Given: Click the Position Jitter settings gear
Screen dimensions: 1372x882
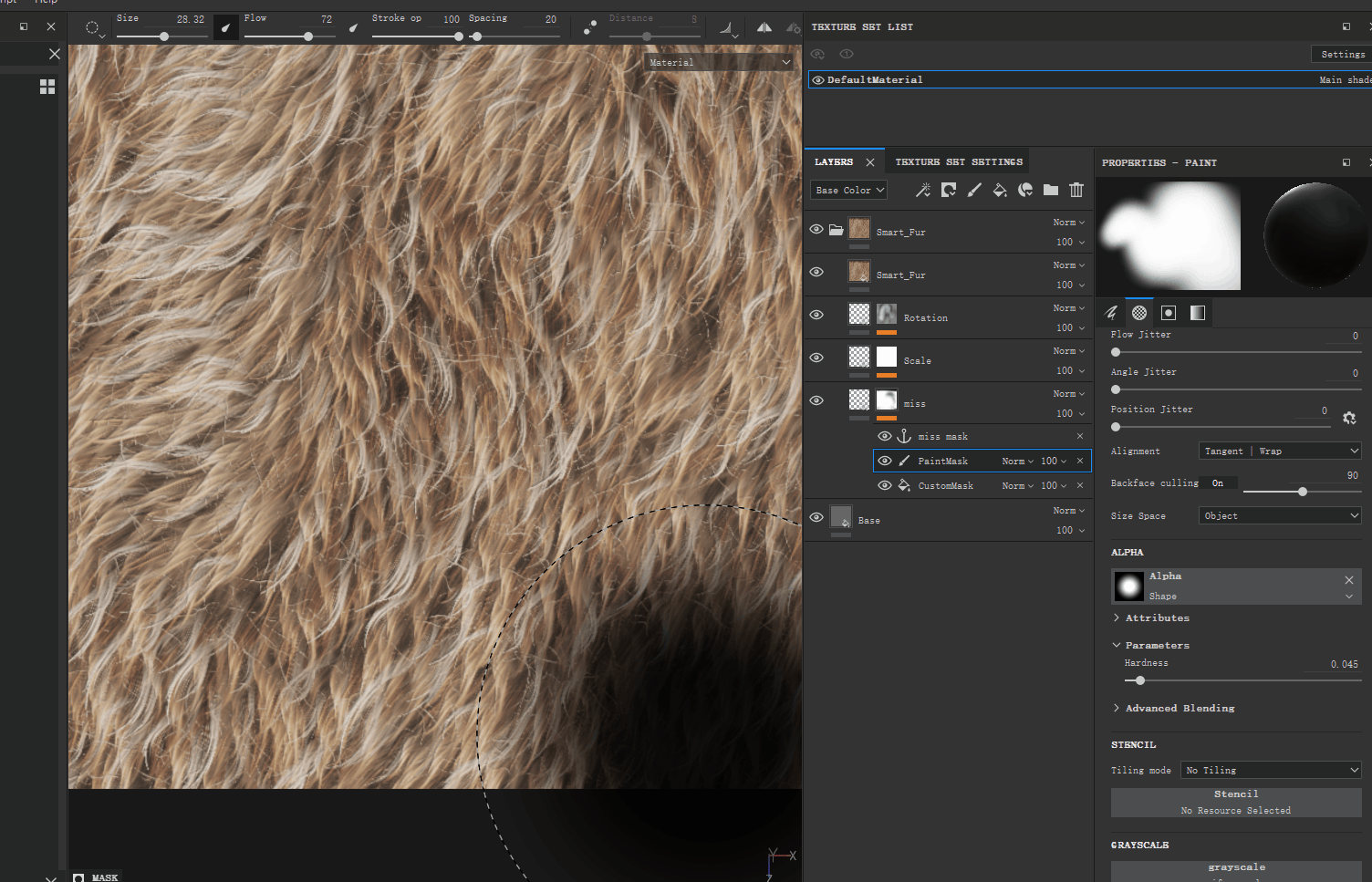Looking at the screenshot, I should (x=1349, y=418).
